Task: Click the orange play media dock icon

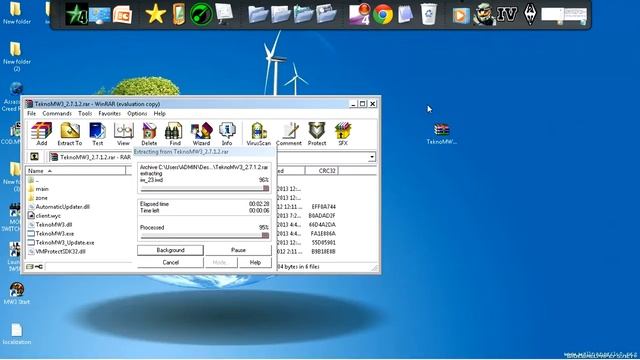Action: click(x=461, y=16)
